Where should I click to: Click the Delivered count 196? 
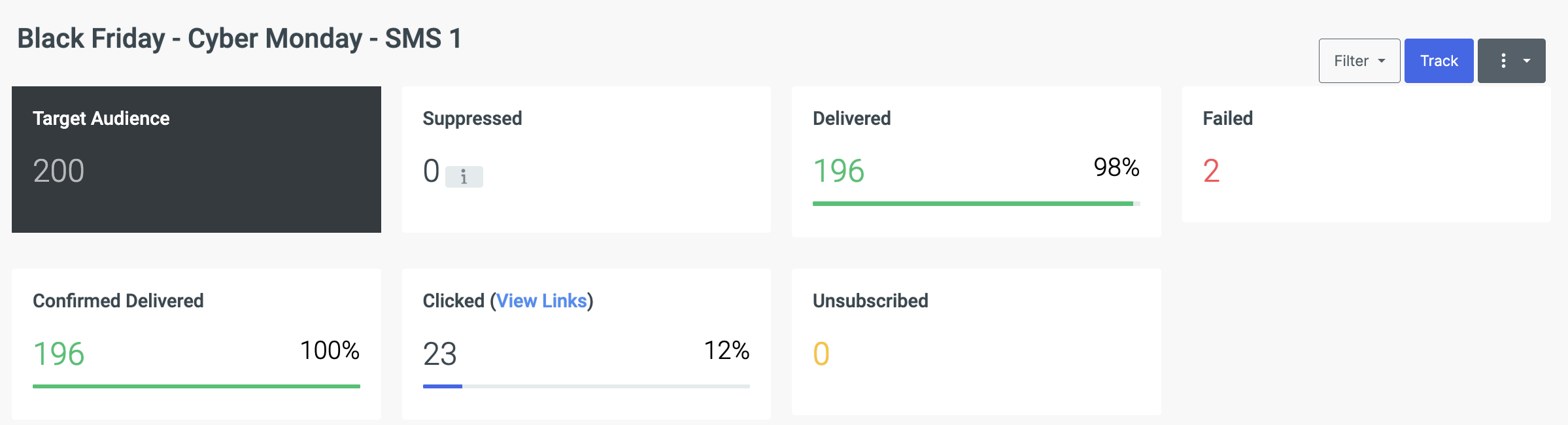tap(838, 171)
